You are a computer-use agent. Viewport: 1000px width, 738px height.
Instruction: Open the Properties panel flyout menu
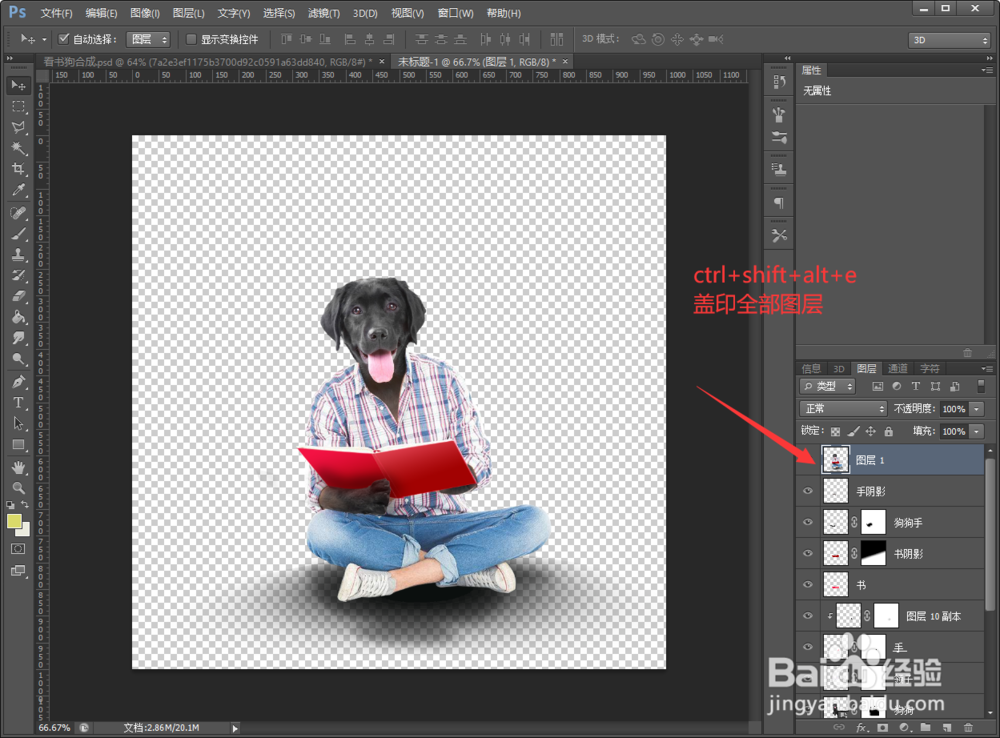[987, 70]
